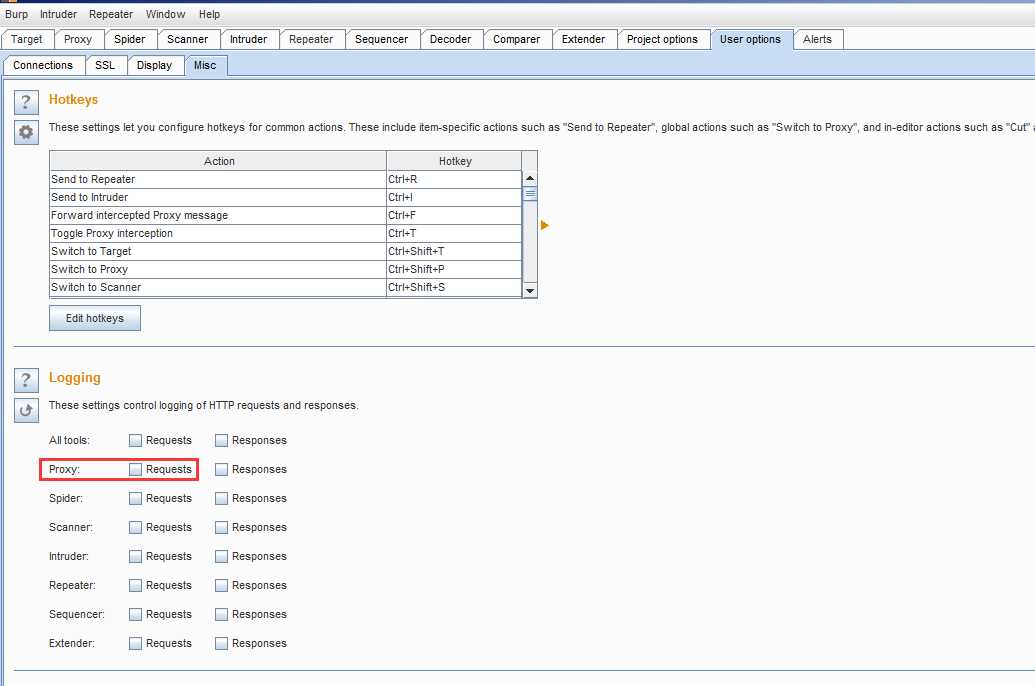Check Scanner Requests logging
Viewport: 1035px width, 686px height.
135,528
